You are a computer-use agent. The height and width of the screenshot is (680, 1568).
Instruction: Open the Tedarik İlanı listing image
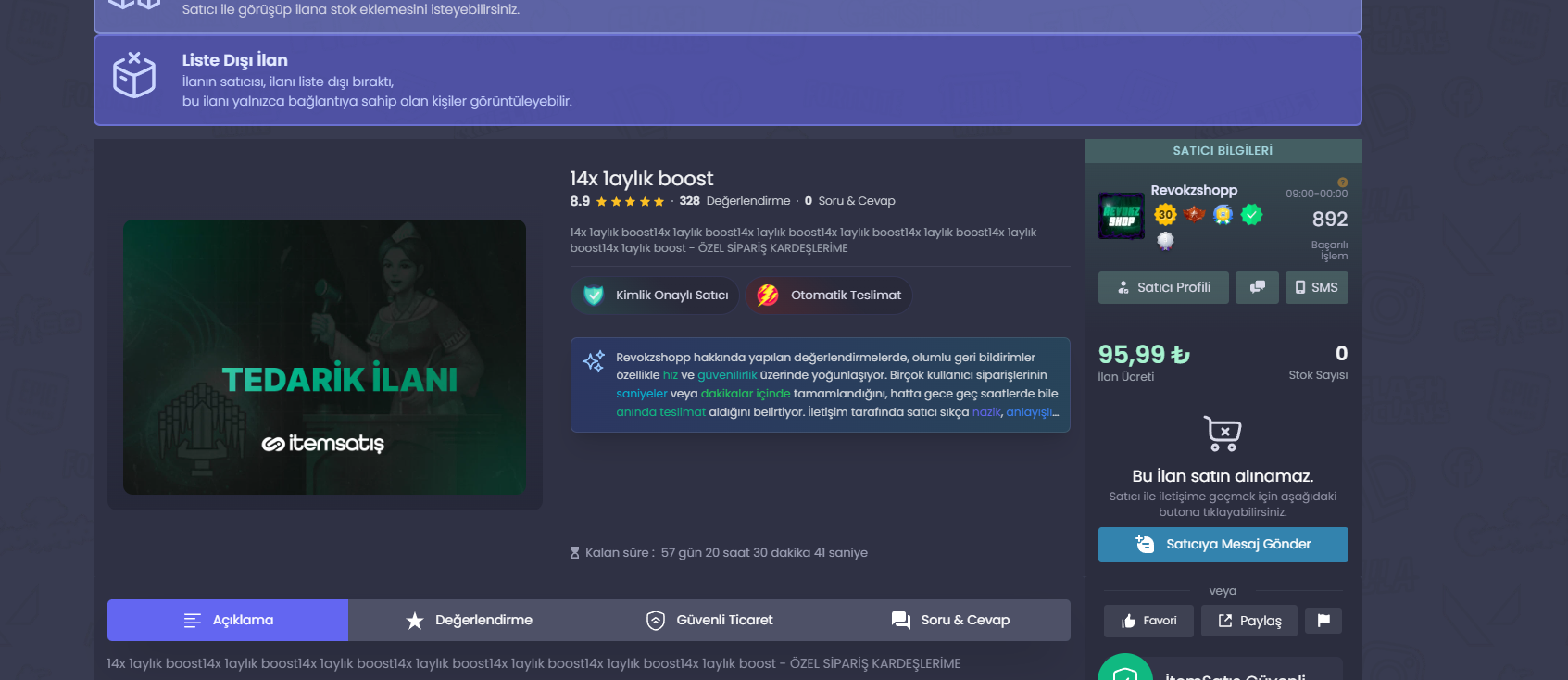(x=324, y=357)
